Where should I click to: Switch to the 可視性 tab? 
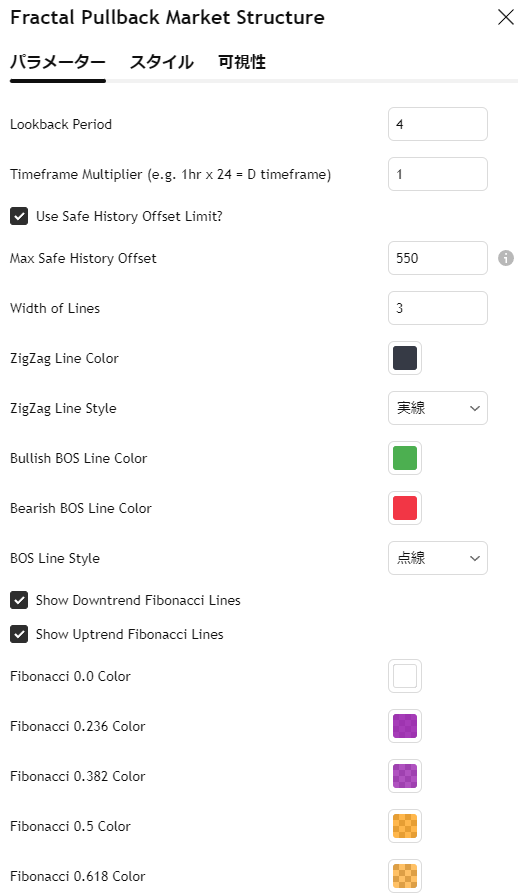[242, 62]
